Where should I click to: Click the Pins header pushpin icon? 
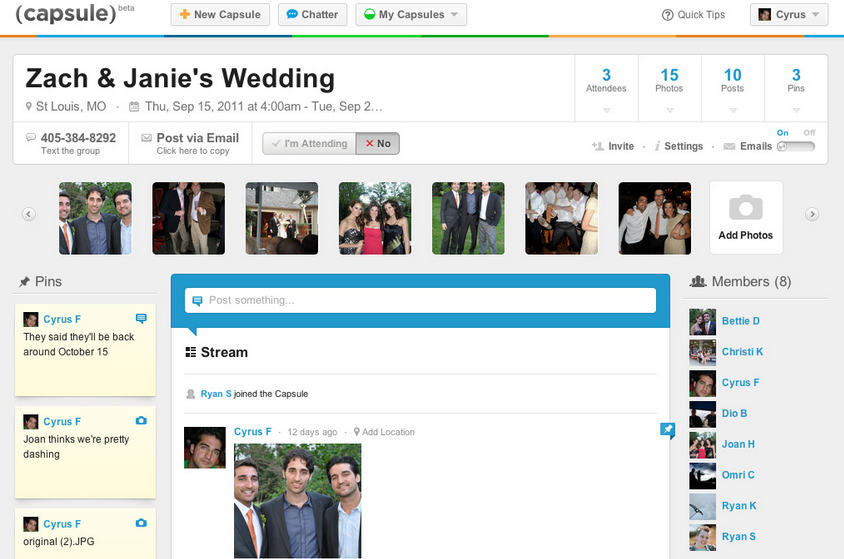coord(24,281)
